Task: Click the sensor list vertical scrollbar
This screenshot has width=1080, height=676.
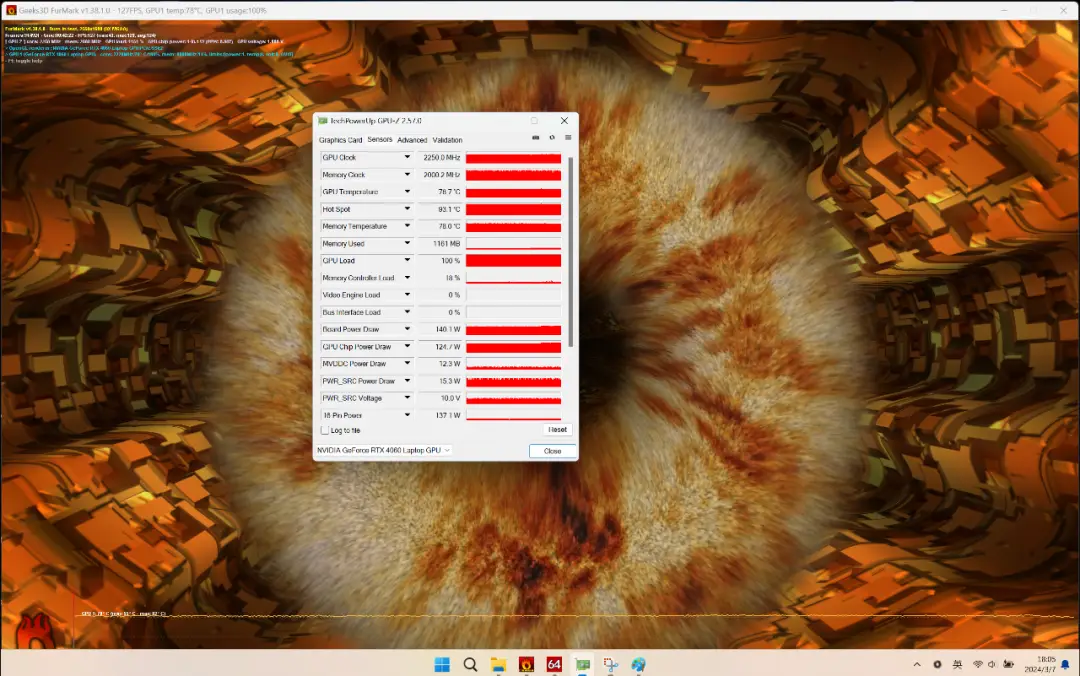Action: click(x=571, y=250)
